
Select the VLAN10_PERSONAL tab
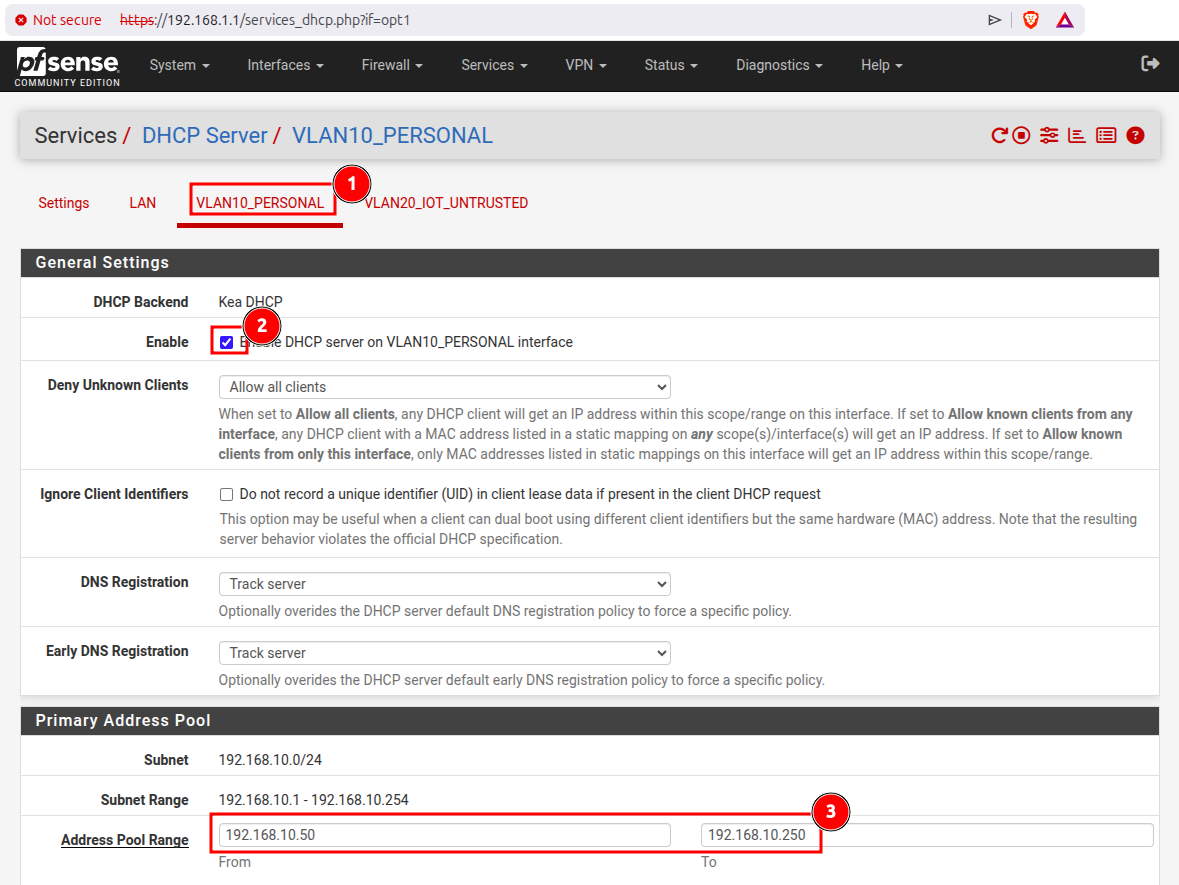click(260, 203)
